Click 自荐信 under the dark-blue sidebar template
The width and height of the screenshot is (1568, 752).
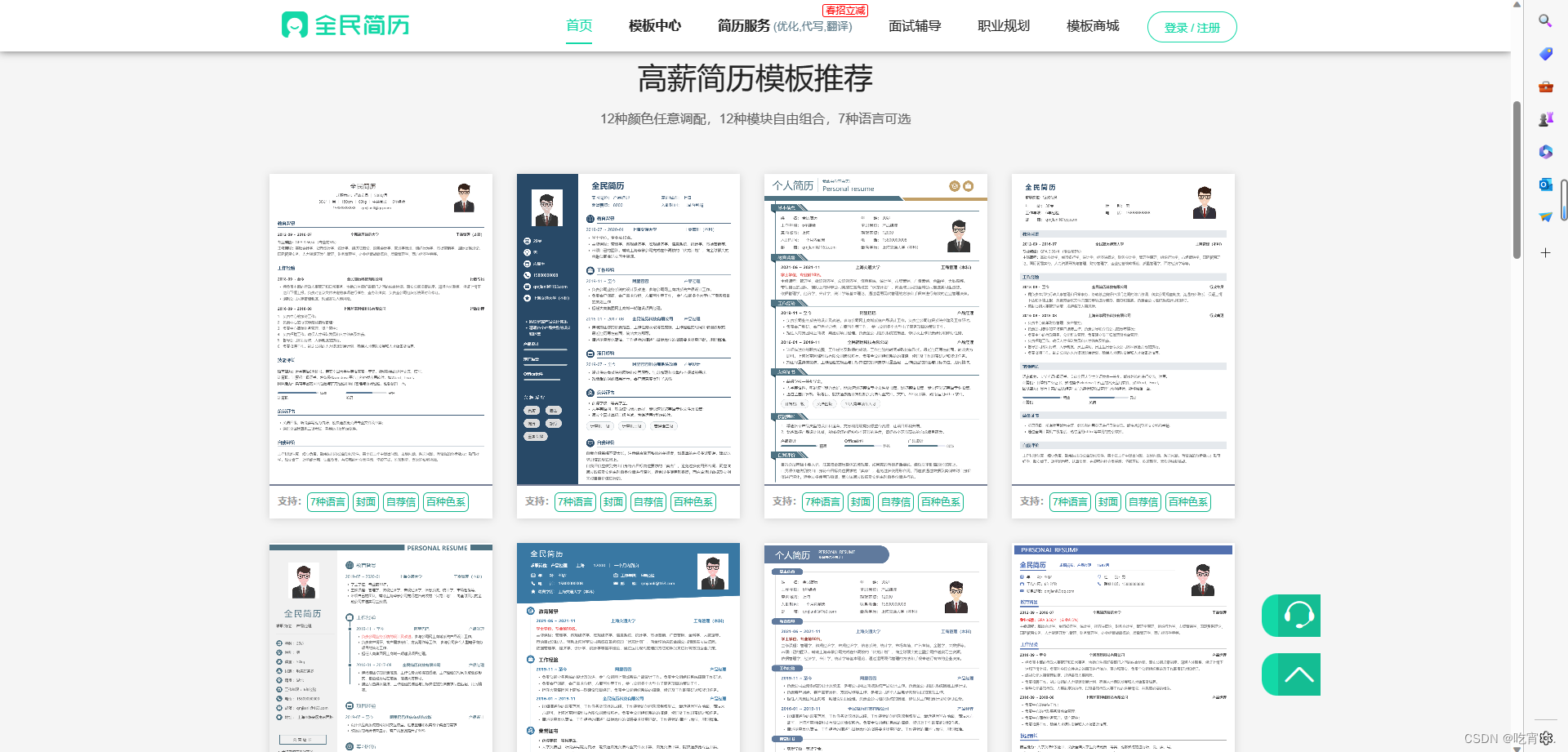click(648, 502)
